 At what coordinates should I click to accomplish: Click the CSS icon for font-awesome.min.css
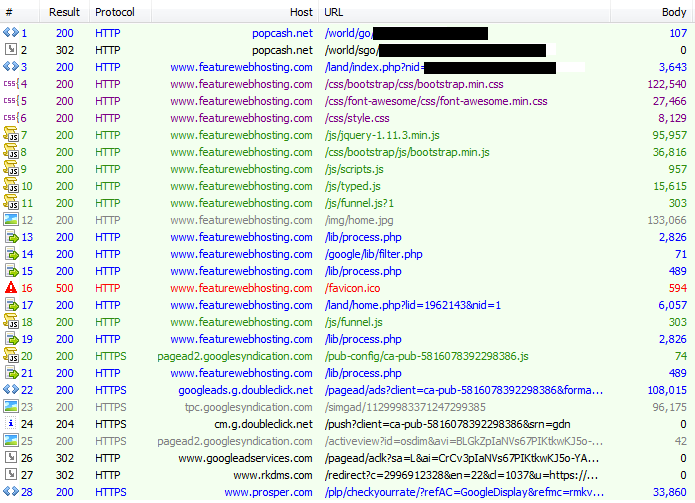point(11,101)
